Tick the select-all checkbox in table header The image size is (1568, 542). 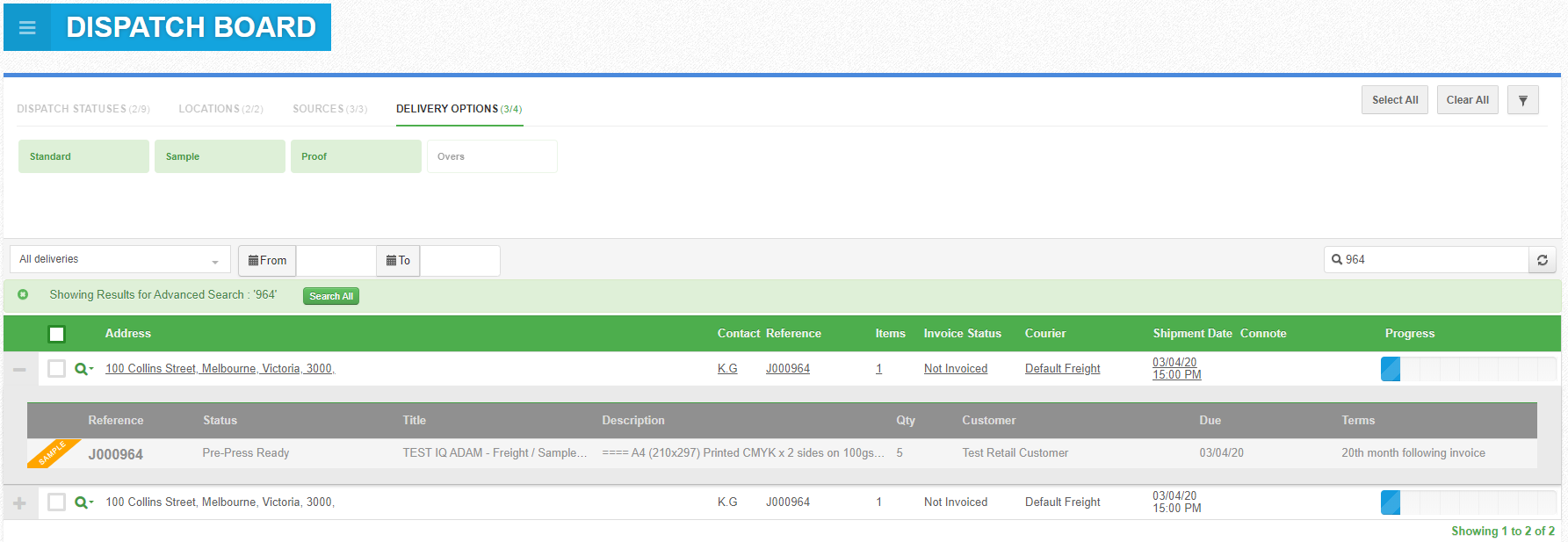(57, 334)
